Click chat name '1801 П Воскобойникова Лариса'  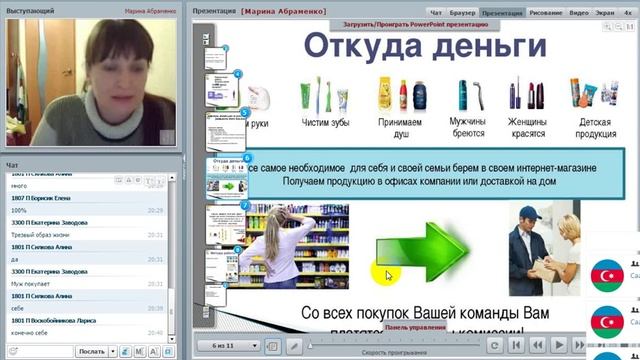tap(53, 321)
